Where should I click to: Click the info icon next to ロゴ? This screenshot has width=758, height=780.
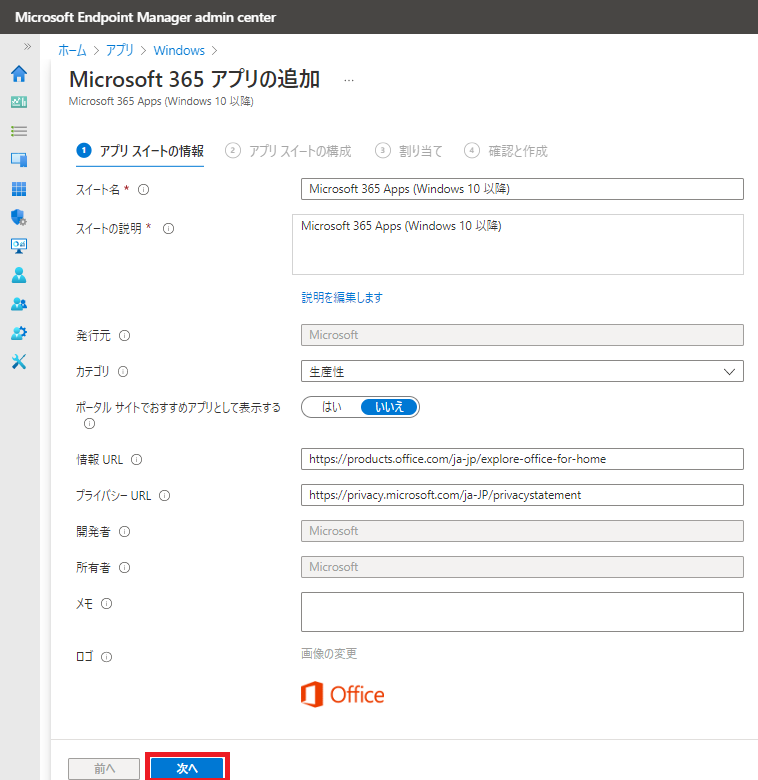[x=106, y=657]
